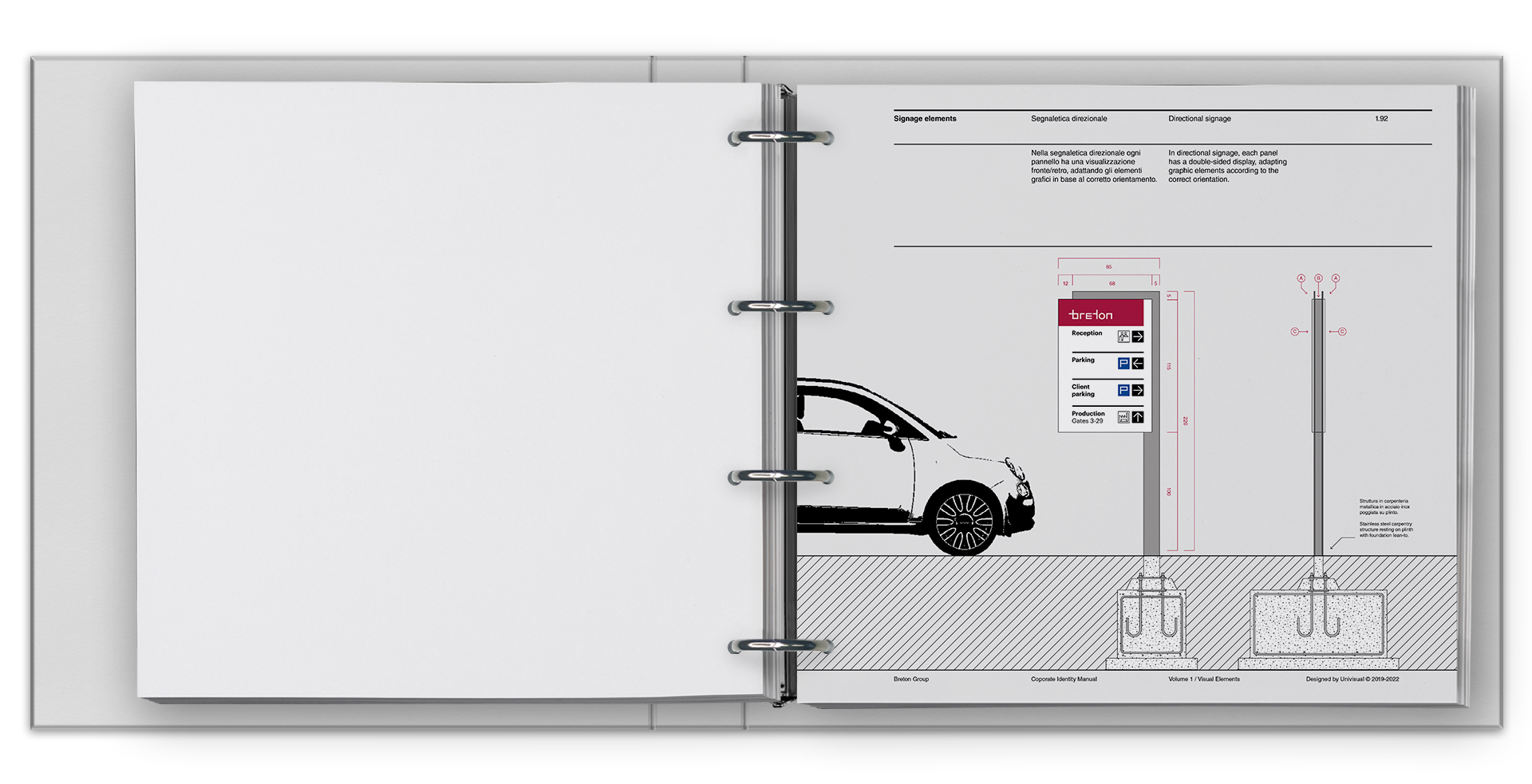
Task: Click the left arrow in the Parking row
Action: tap(1138, 364)
